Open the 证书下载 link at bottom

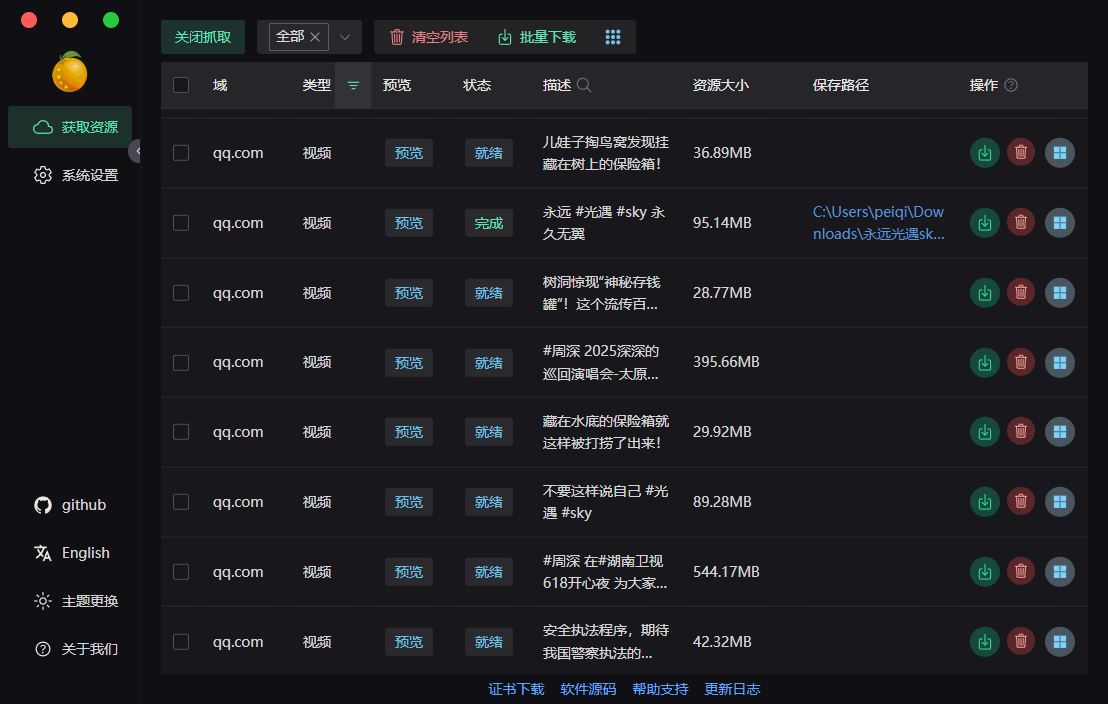[x=516, y=689]
